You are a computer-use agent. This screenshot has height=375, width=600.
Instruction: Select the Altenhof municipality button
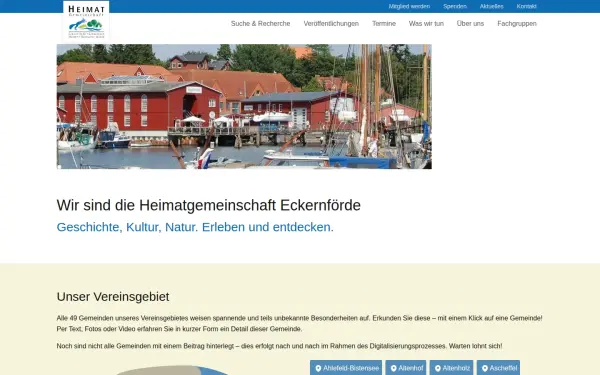(406, 368)
